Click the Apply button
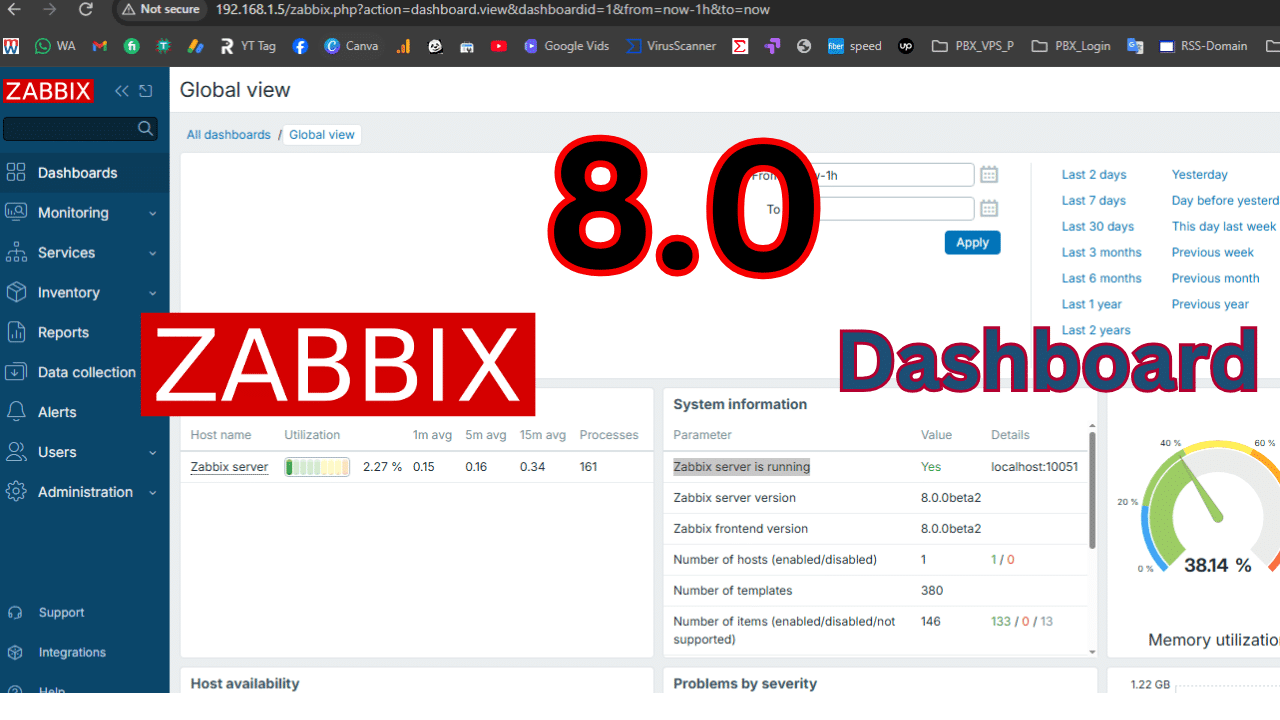This screenshot has width=1280, height=720. [972, 242]
